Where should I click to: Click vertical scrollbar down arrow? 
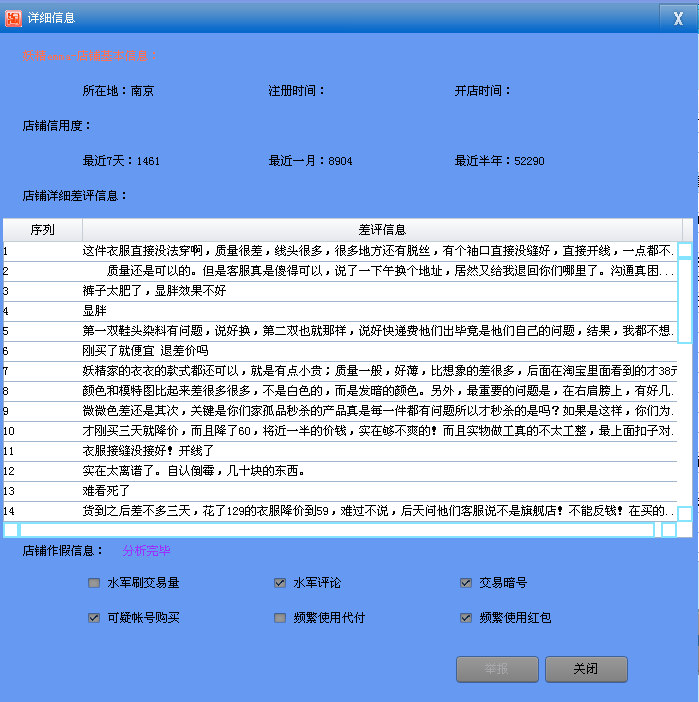[685, 514]
